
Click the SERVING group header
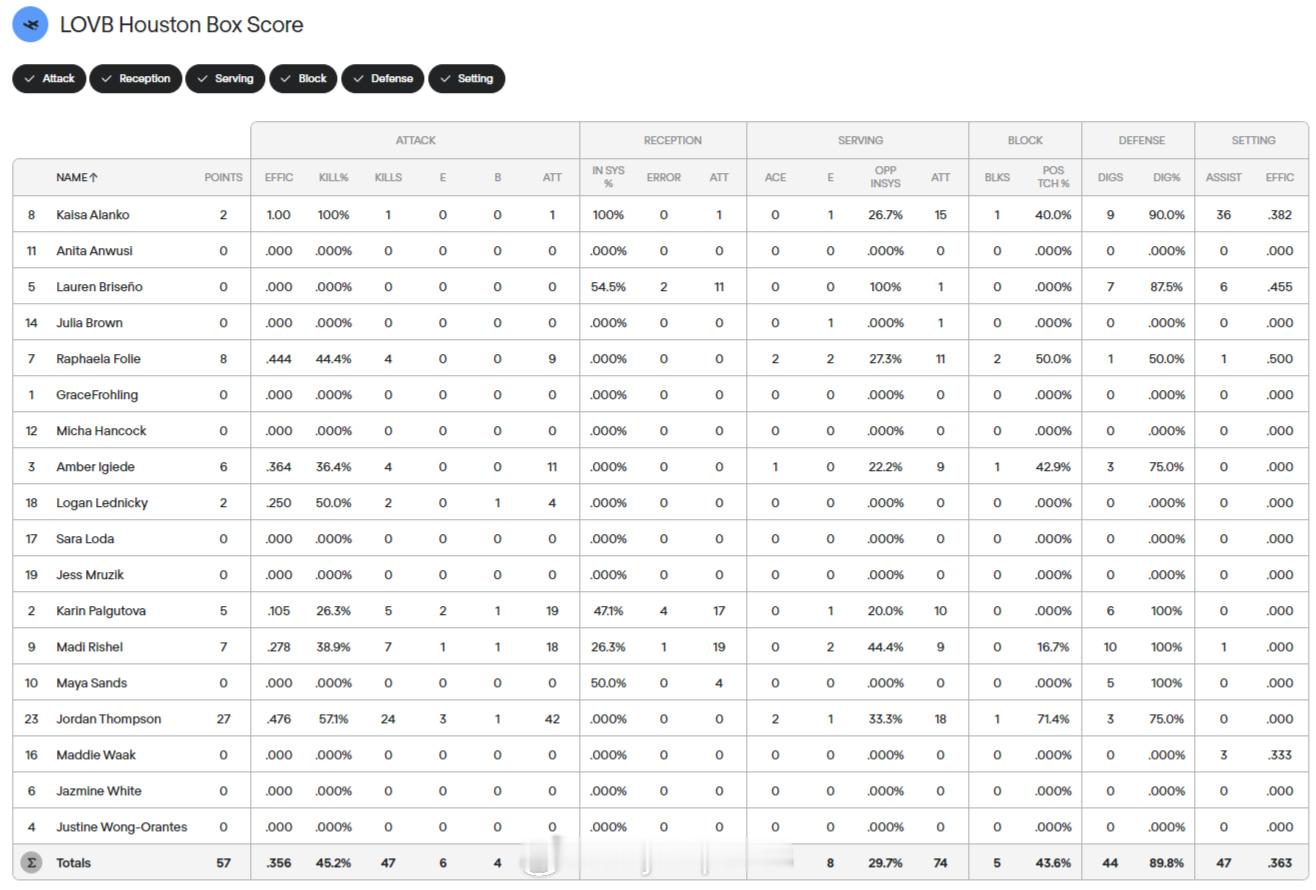point(860,140)
